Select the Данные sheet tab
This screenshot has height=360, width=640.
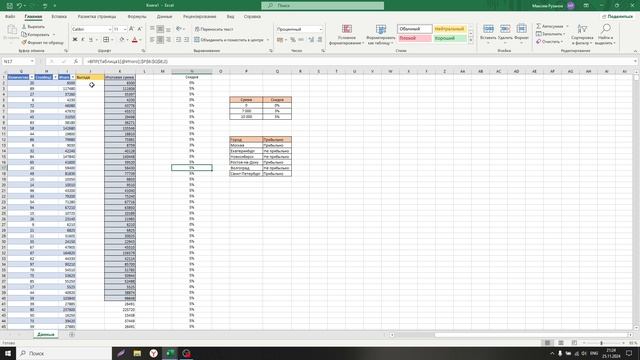[46, 334]
